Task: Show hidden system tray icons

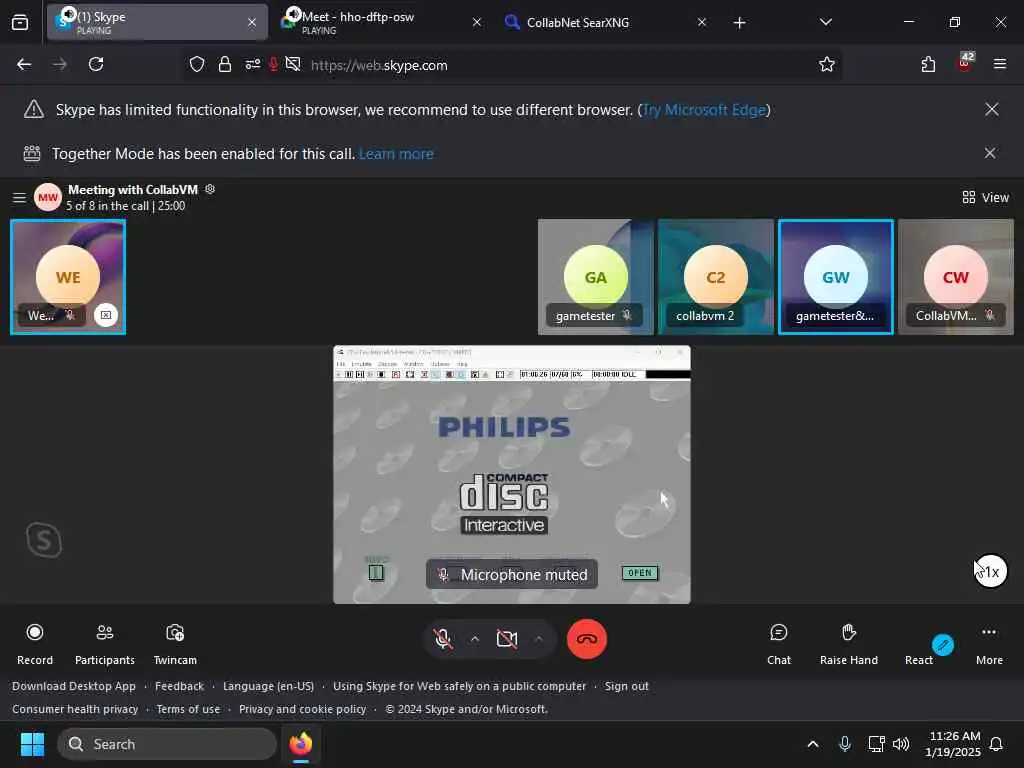Action: point(813,744)
